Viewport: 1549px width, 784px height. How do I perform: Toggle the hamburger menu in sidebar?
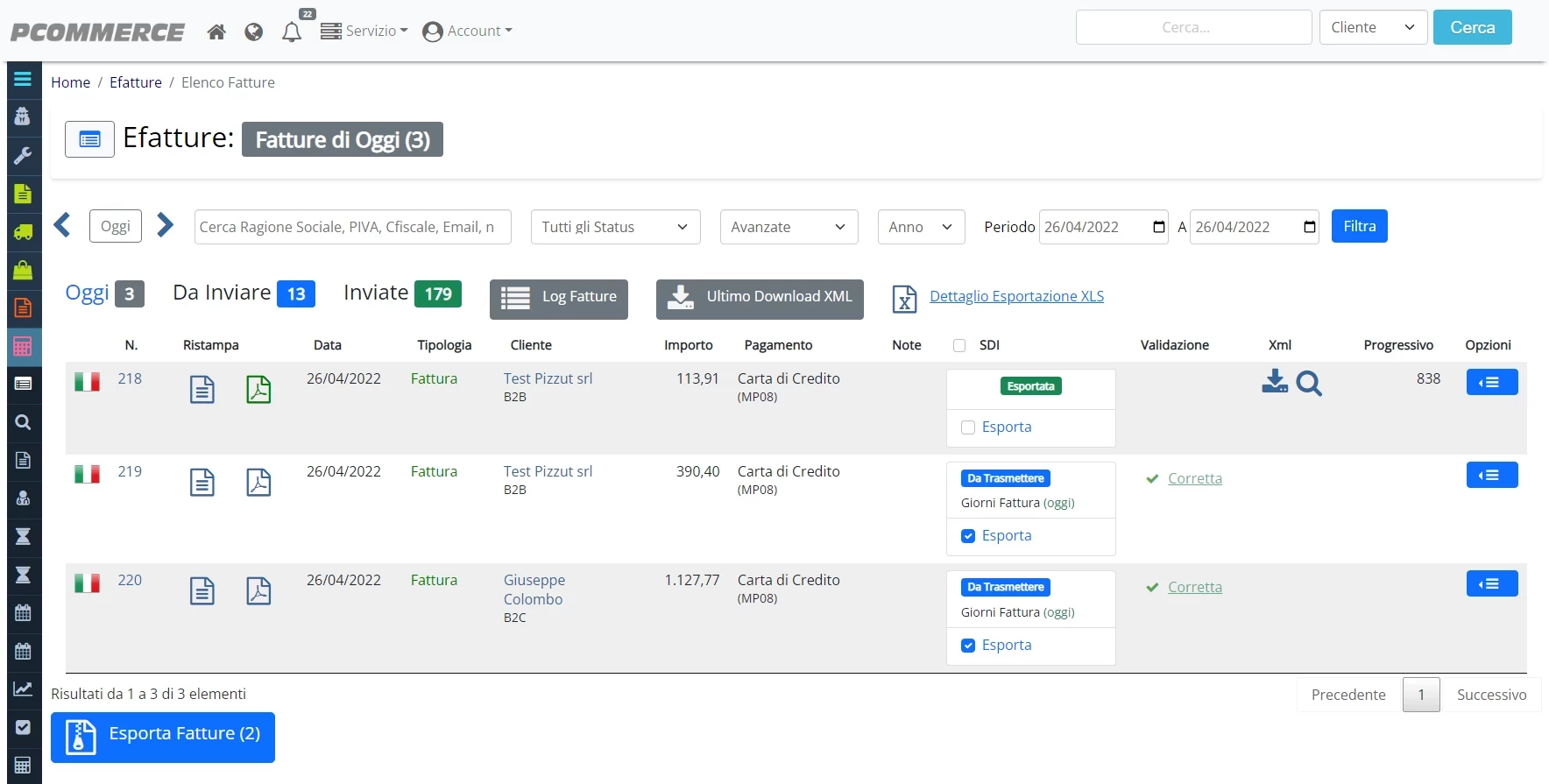pos(23,79)
